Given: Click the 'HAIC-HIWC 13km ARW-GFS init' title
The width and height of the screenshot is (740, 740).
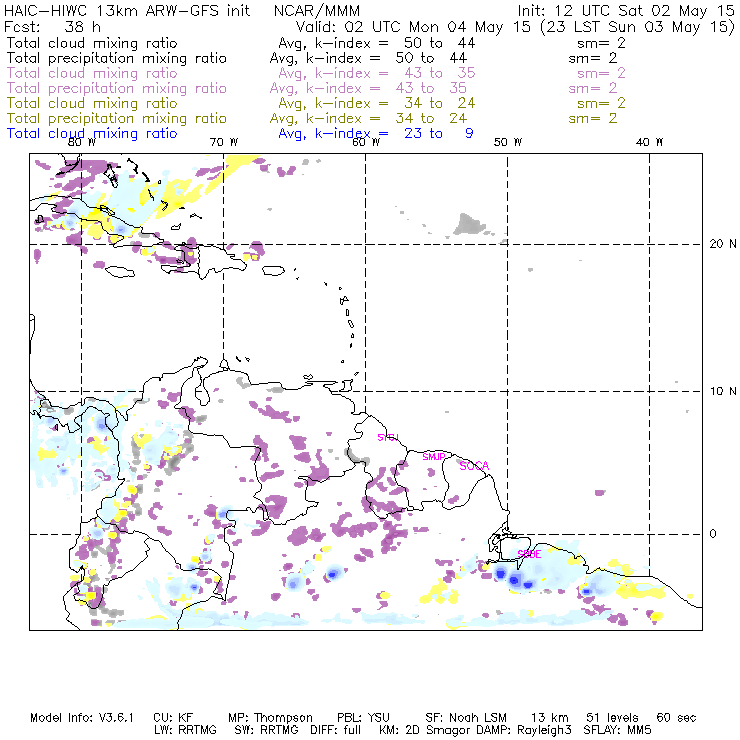Looking at the screenshot, I should (x=127, y=10).
